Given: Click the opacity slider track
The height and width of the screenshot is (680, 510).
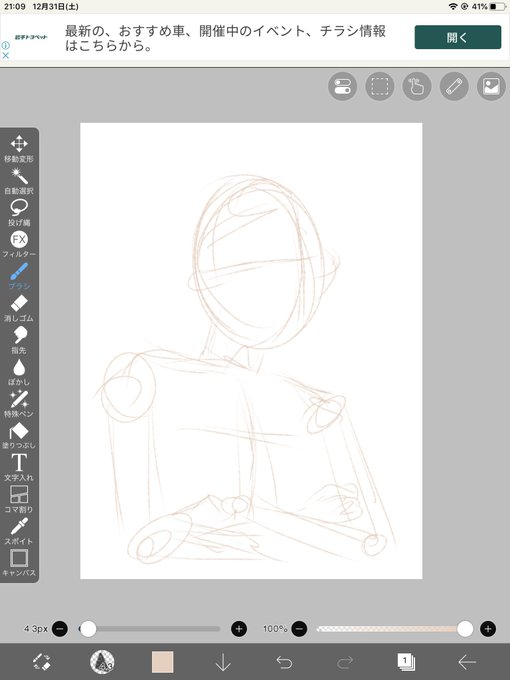Looking at the screenshot, I should pos(395,628).
